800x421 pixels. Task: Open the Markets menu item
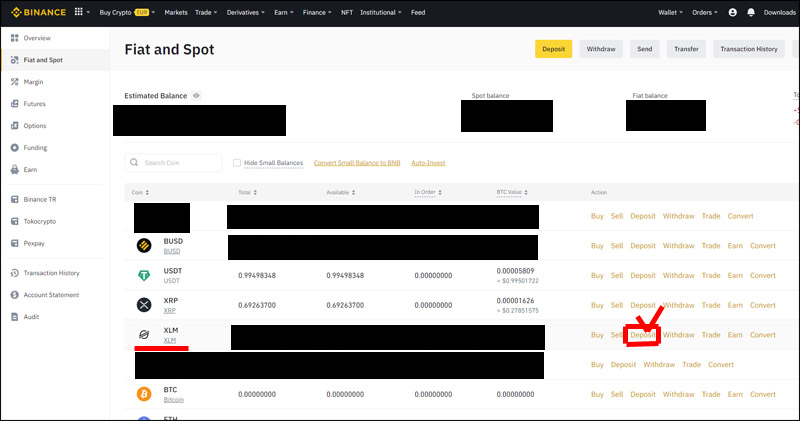point(176,12)
